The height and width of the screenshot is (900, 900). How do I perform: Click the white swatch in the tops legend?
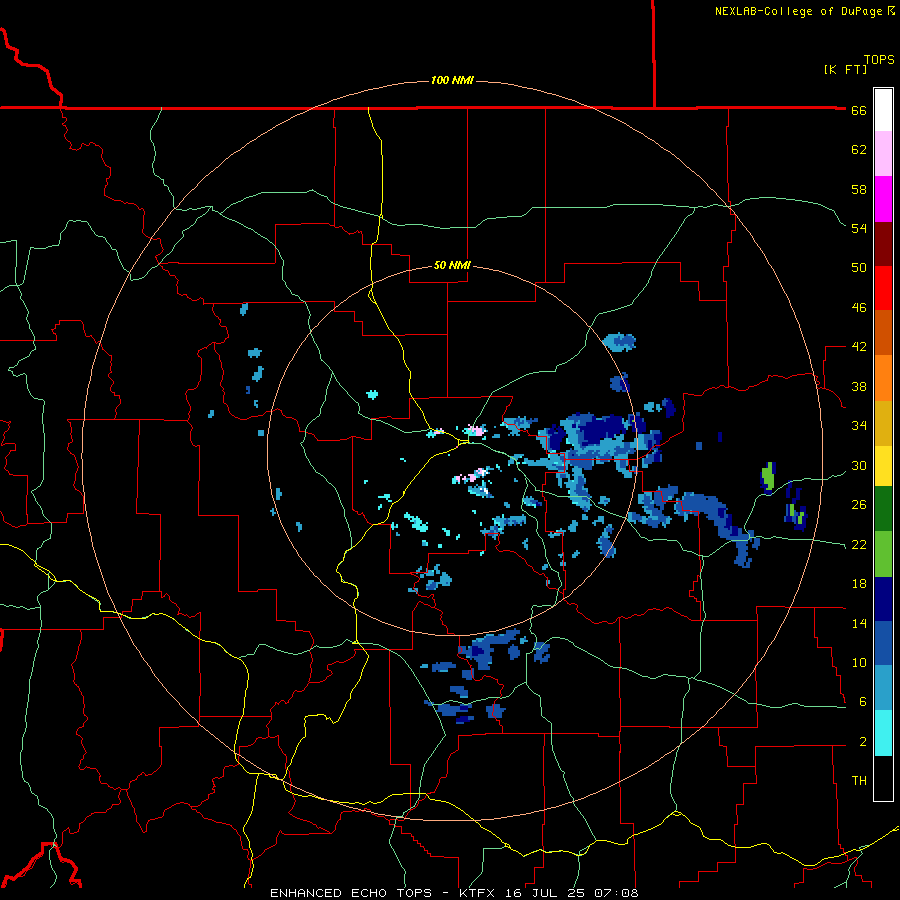click(883, 110)
